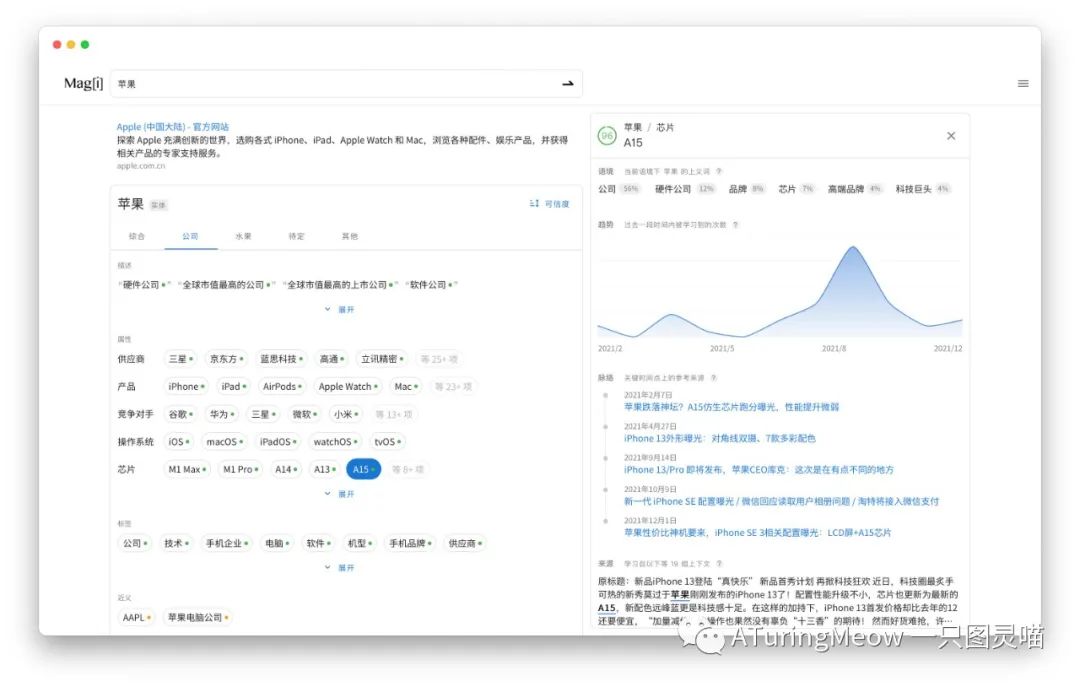Click the green 96 score circle
Image resolution: width=1080 pixels, height=687 pixels.
coord(607,136)
